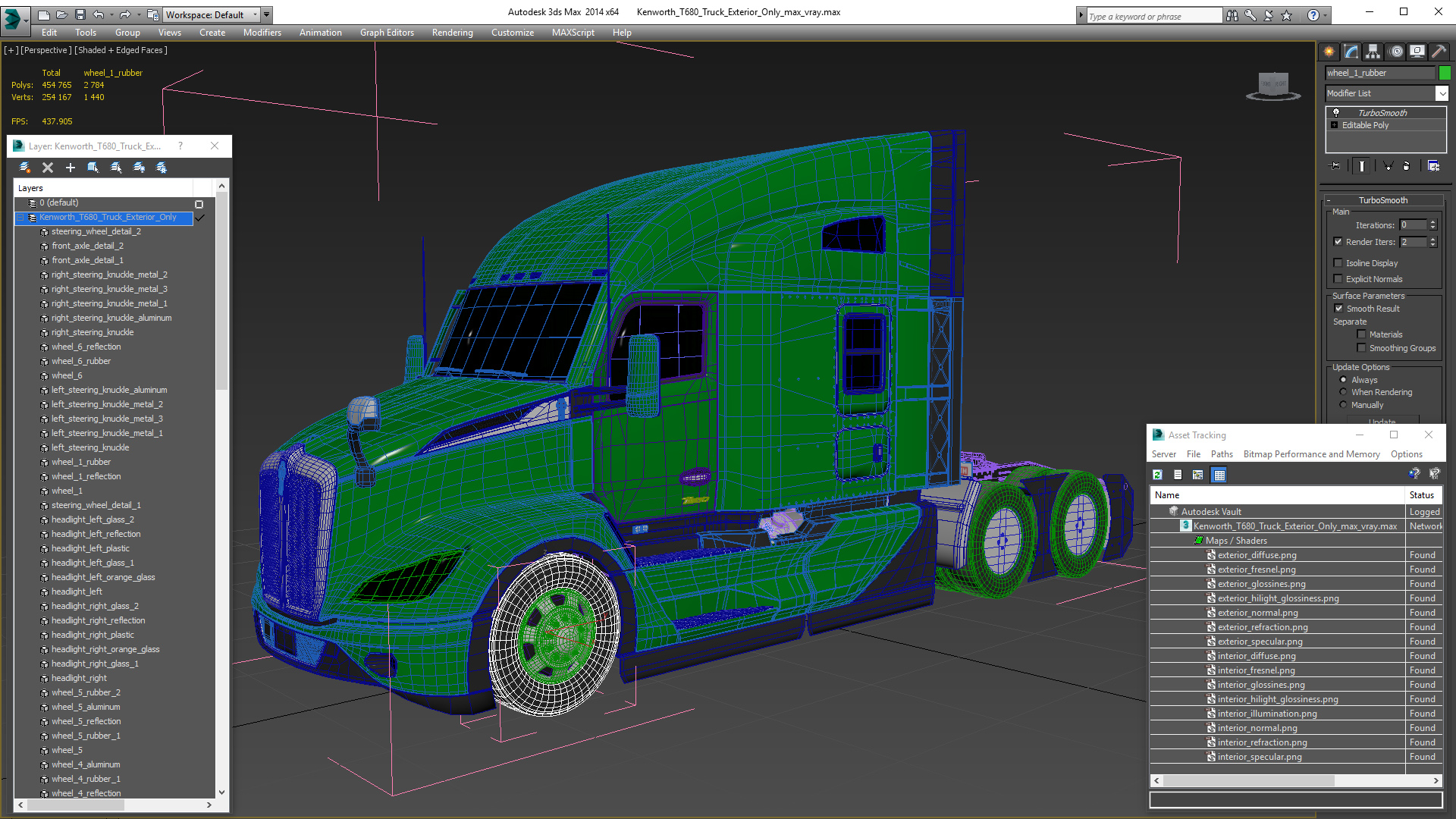
Task: Click the InfoCenter keyword search field
Action: click(1154, 16)
